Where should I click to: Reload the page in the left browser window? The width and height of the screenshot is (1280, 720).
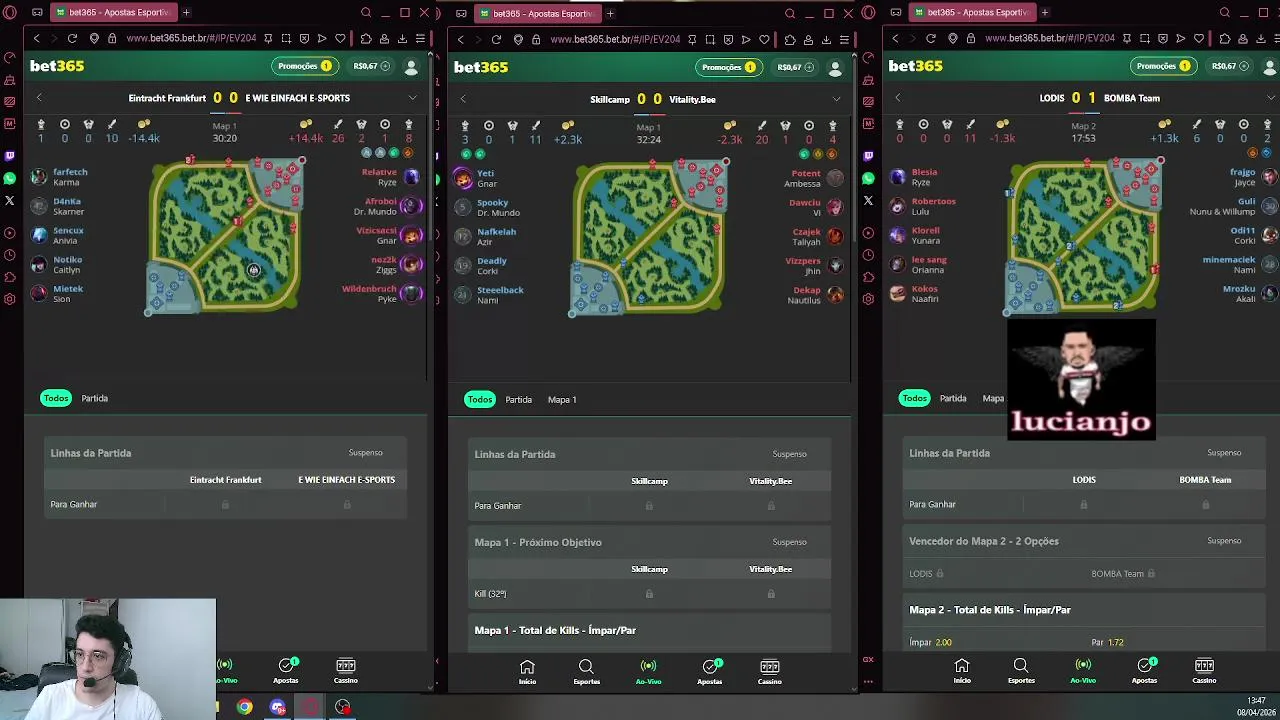pos(72,38)
